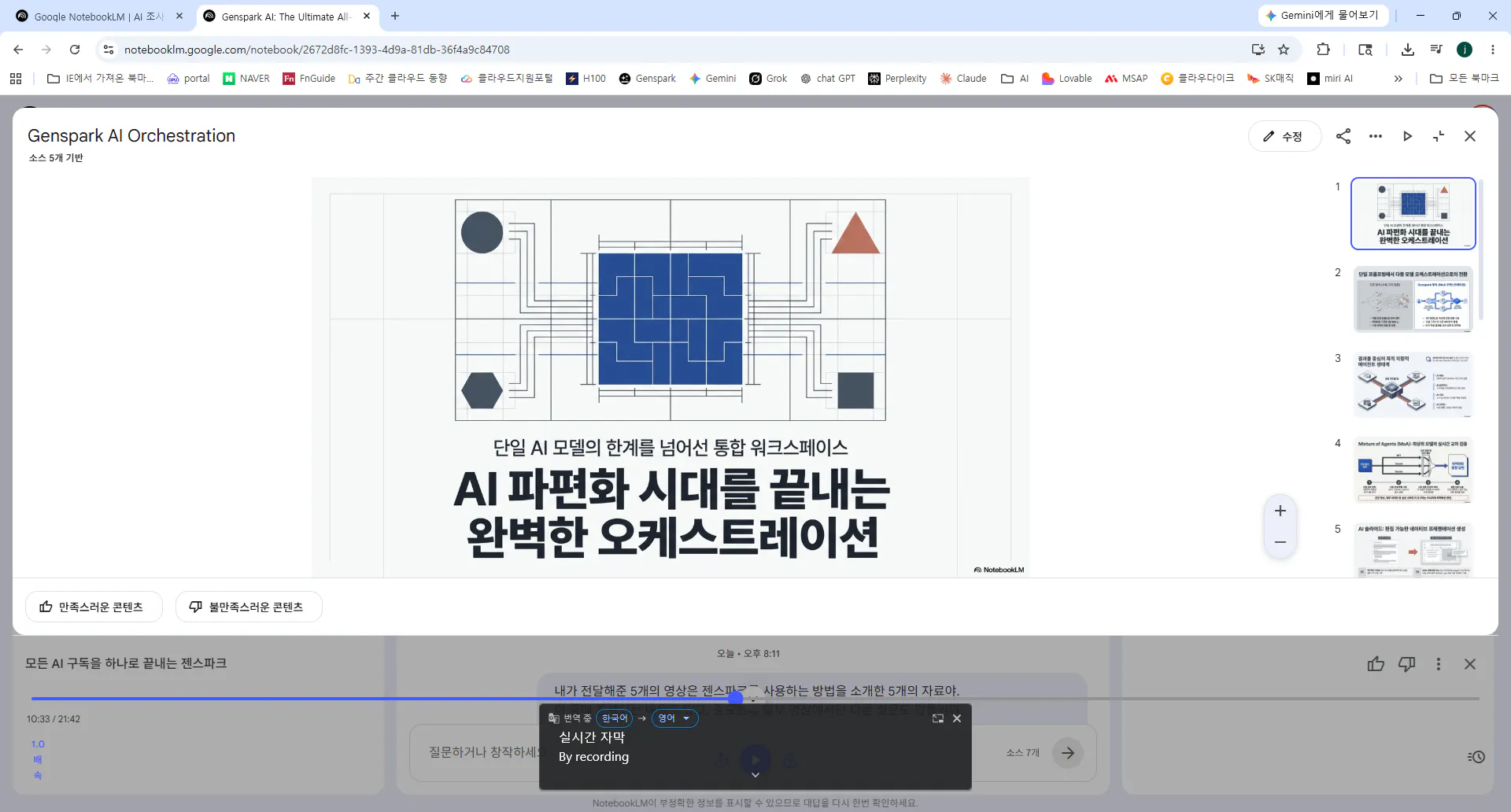Open the chat history icon
1511x812 pixels.
click(x=1476, y=757)
